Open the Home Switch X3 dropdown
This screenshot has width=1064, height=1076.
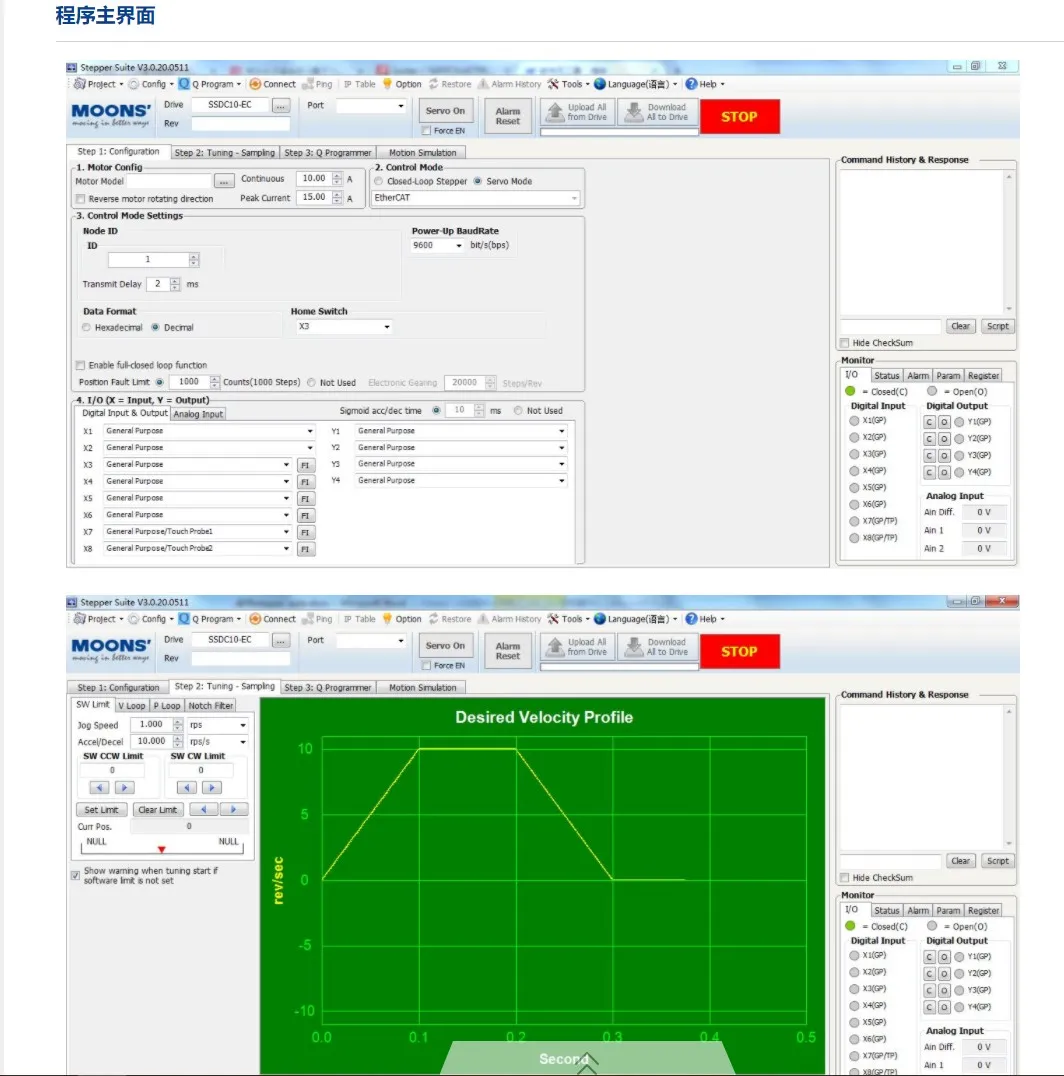pyautogui.click(x=341, y=327)
